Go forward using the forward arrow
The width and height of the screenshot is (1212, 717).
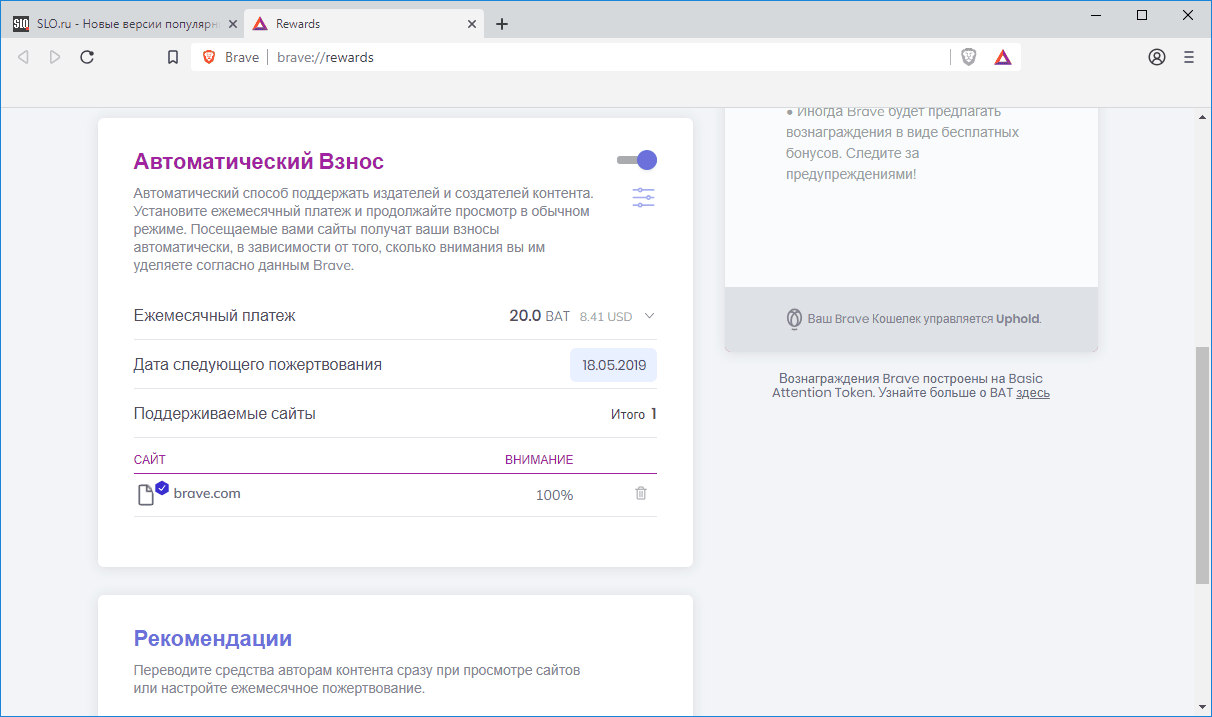pyautogui.click(x=55, y=57)
